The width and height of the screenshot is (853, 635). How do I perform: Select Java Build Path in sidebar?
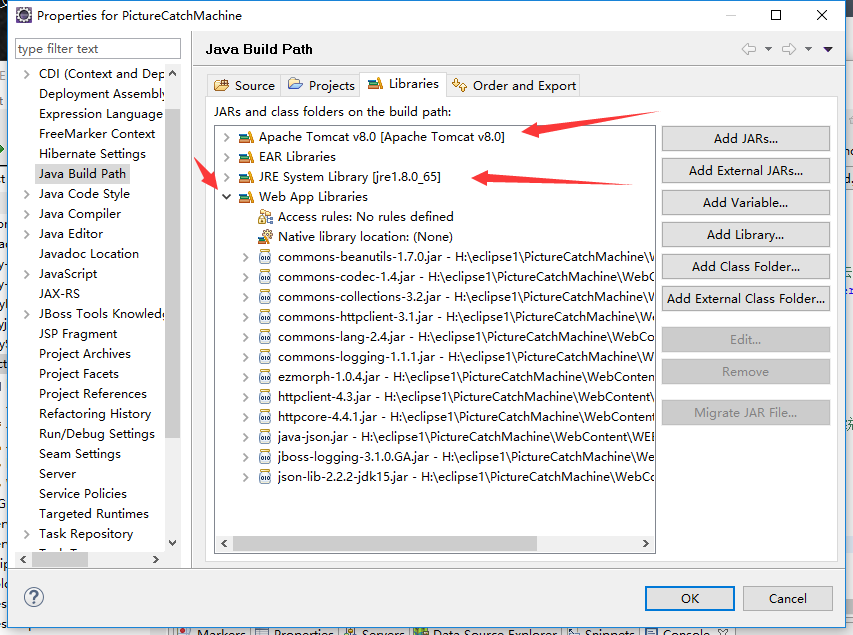(83, 174)
